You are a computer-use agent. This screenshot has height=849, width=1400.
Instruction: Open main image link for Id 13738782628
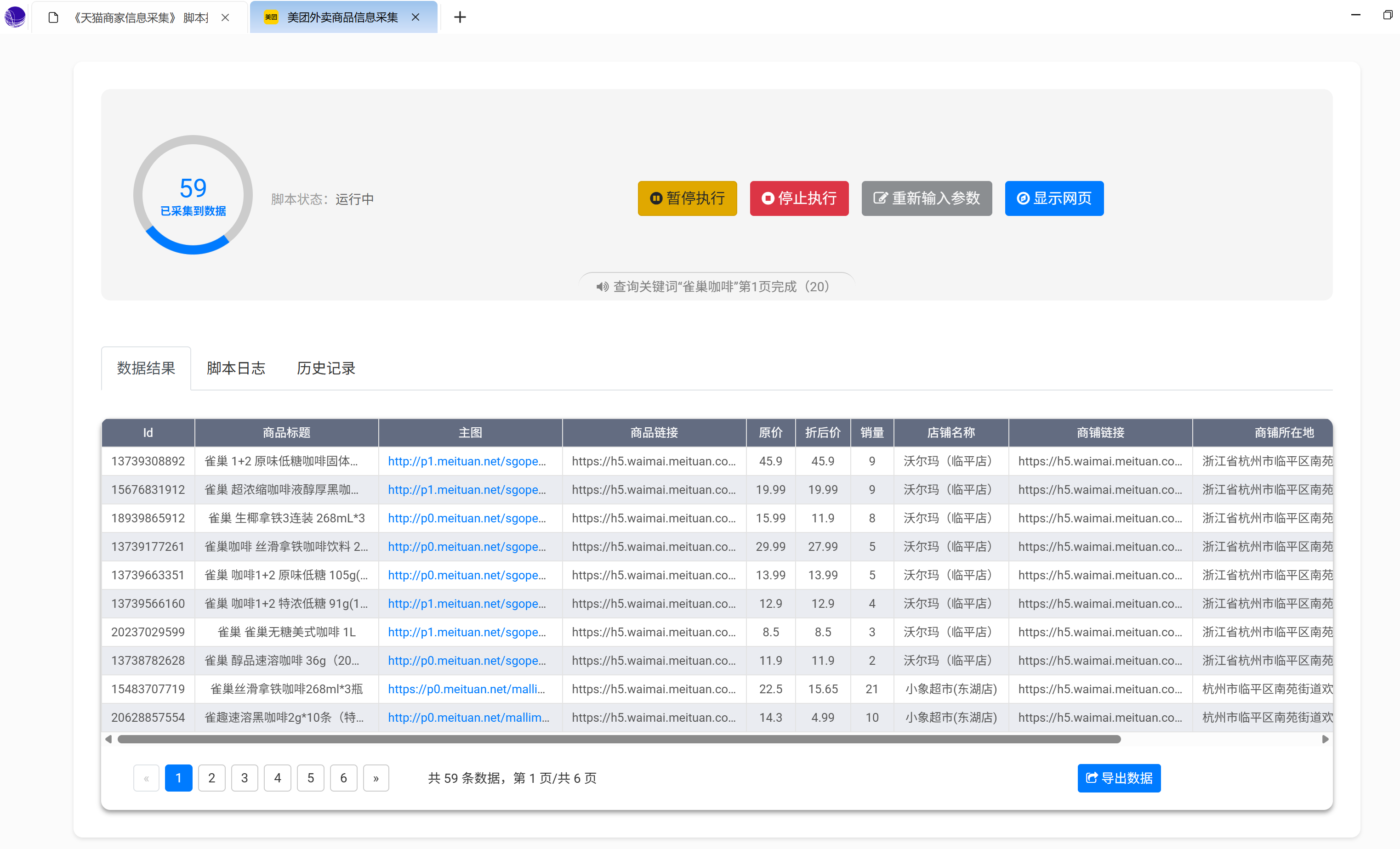467,661
